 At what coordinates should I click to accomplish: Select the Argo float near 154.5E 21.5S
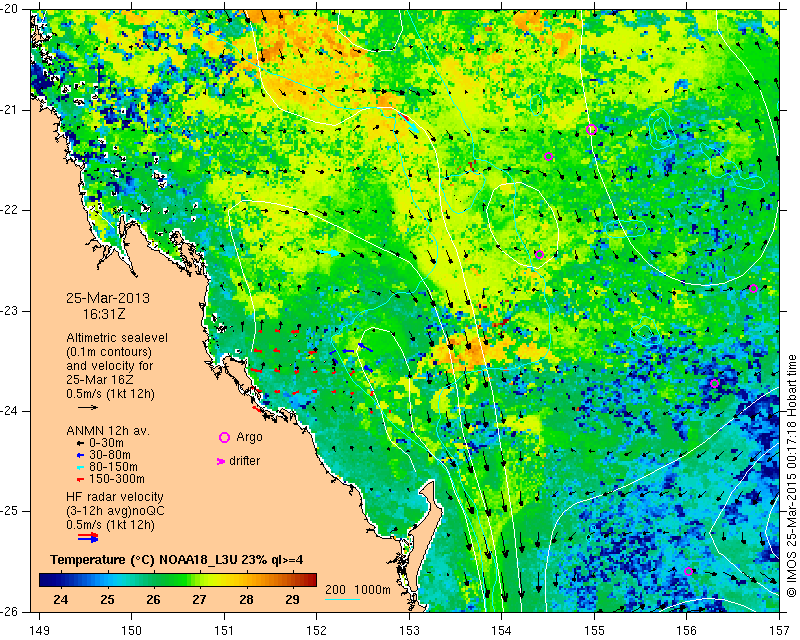pyautogui.click(x=548, y=157)
